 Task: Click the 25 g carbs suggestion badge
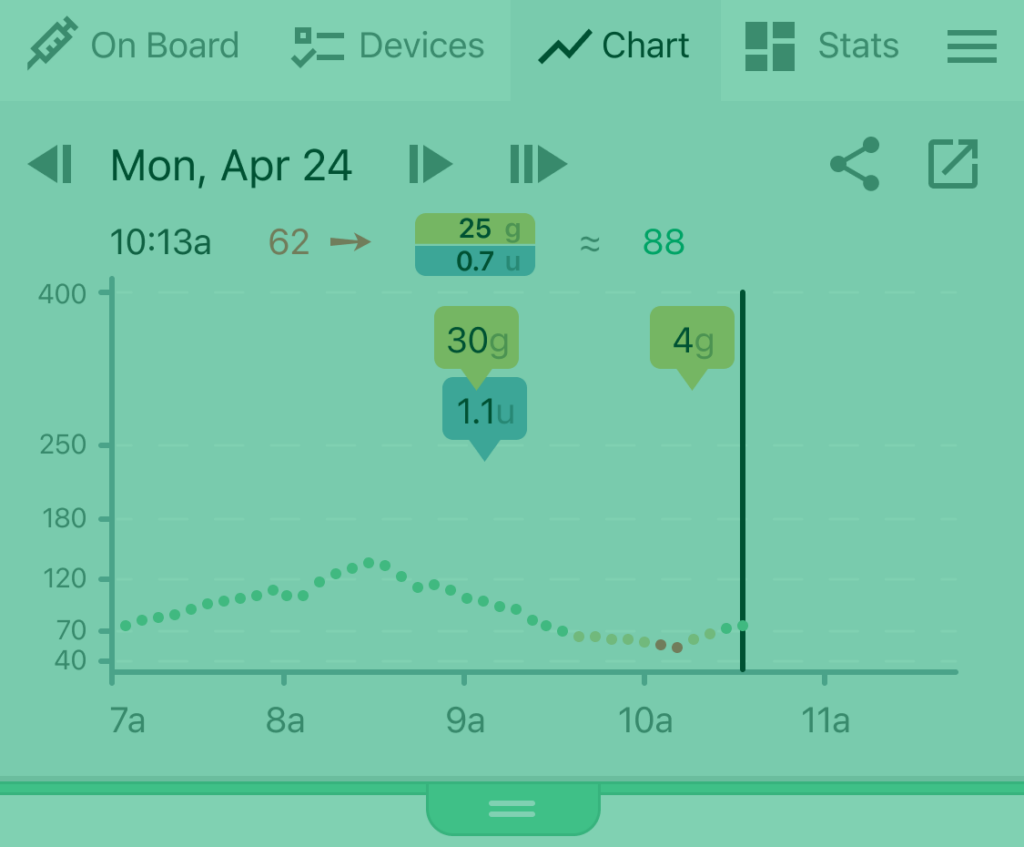tap(475, 229)
